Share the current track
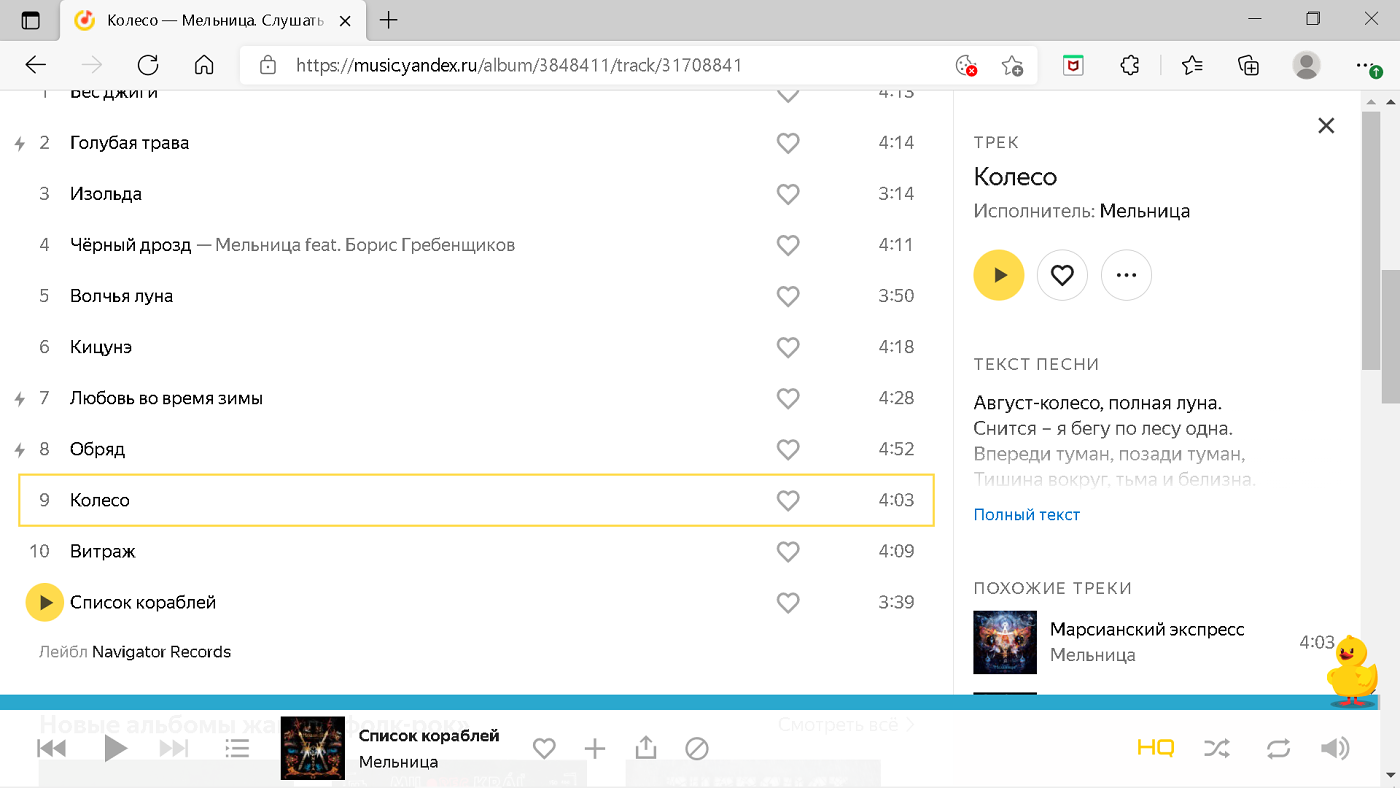Viewport: 1400px width, 788px height. (x=646, y=748)
